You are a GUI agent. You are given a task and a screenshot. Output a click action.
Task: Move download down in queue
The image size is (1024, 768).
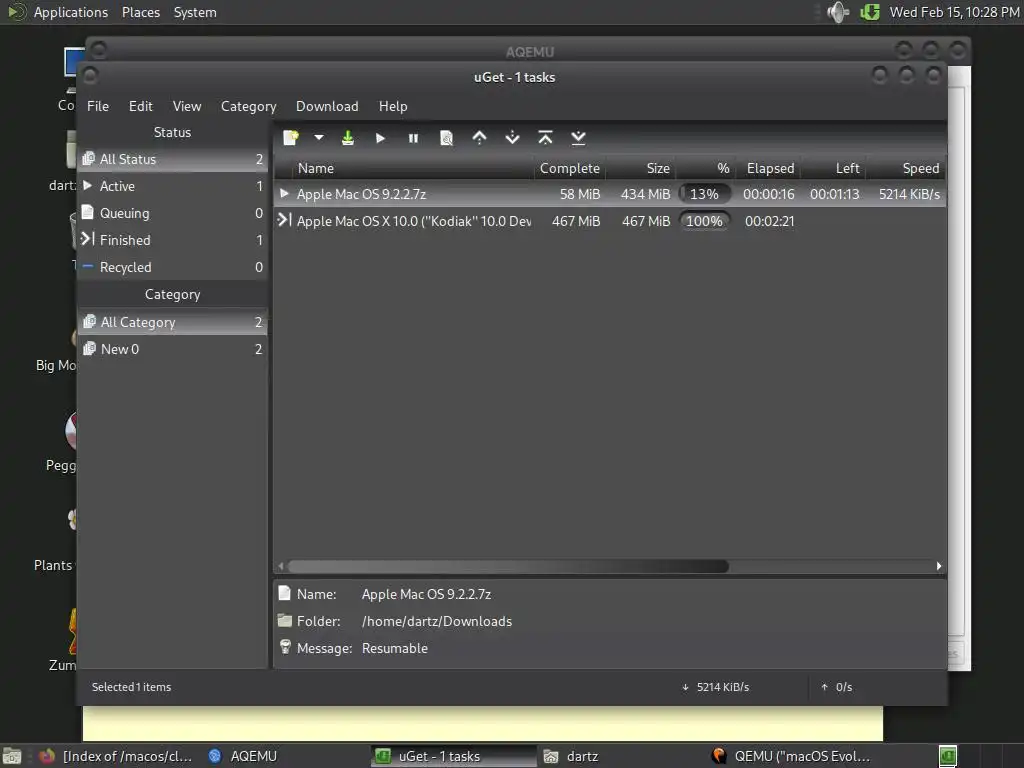click(512, 138)
